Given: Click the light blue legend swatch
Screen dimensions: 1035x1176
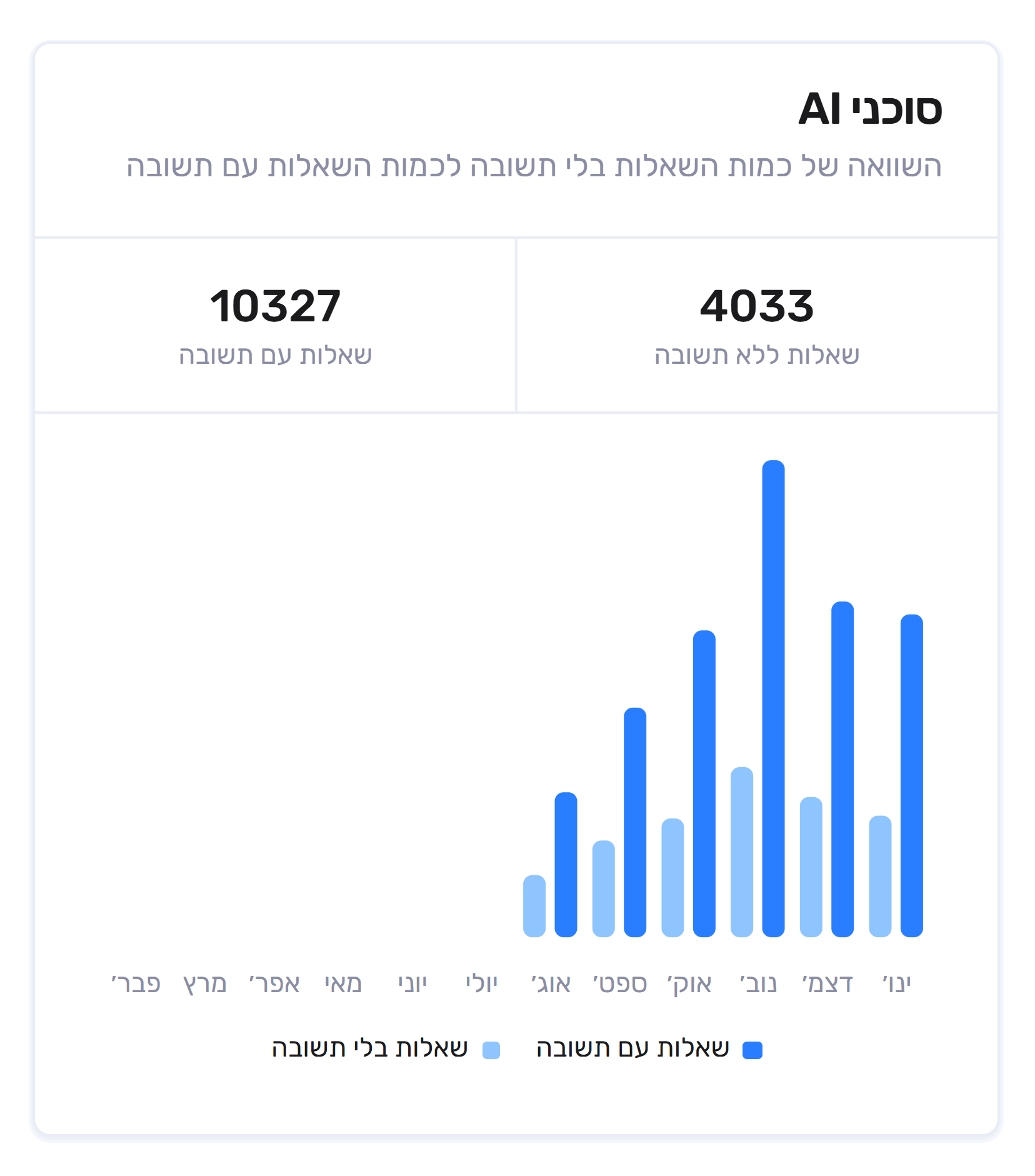Looking at the screenshot, I should (491, 1050).
